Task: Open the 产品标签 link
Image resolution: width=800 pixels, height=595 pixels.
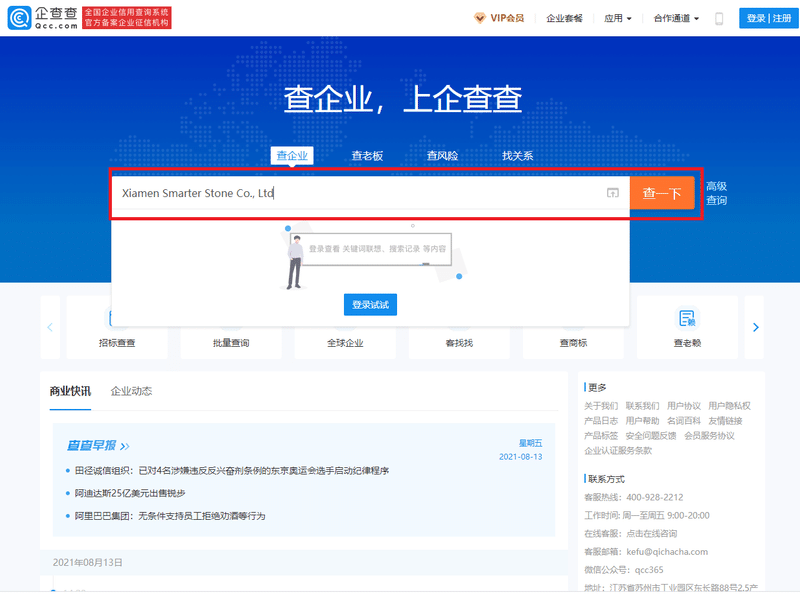Action: [x=601, y=435]
